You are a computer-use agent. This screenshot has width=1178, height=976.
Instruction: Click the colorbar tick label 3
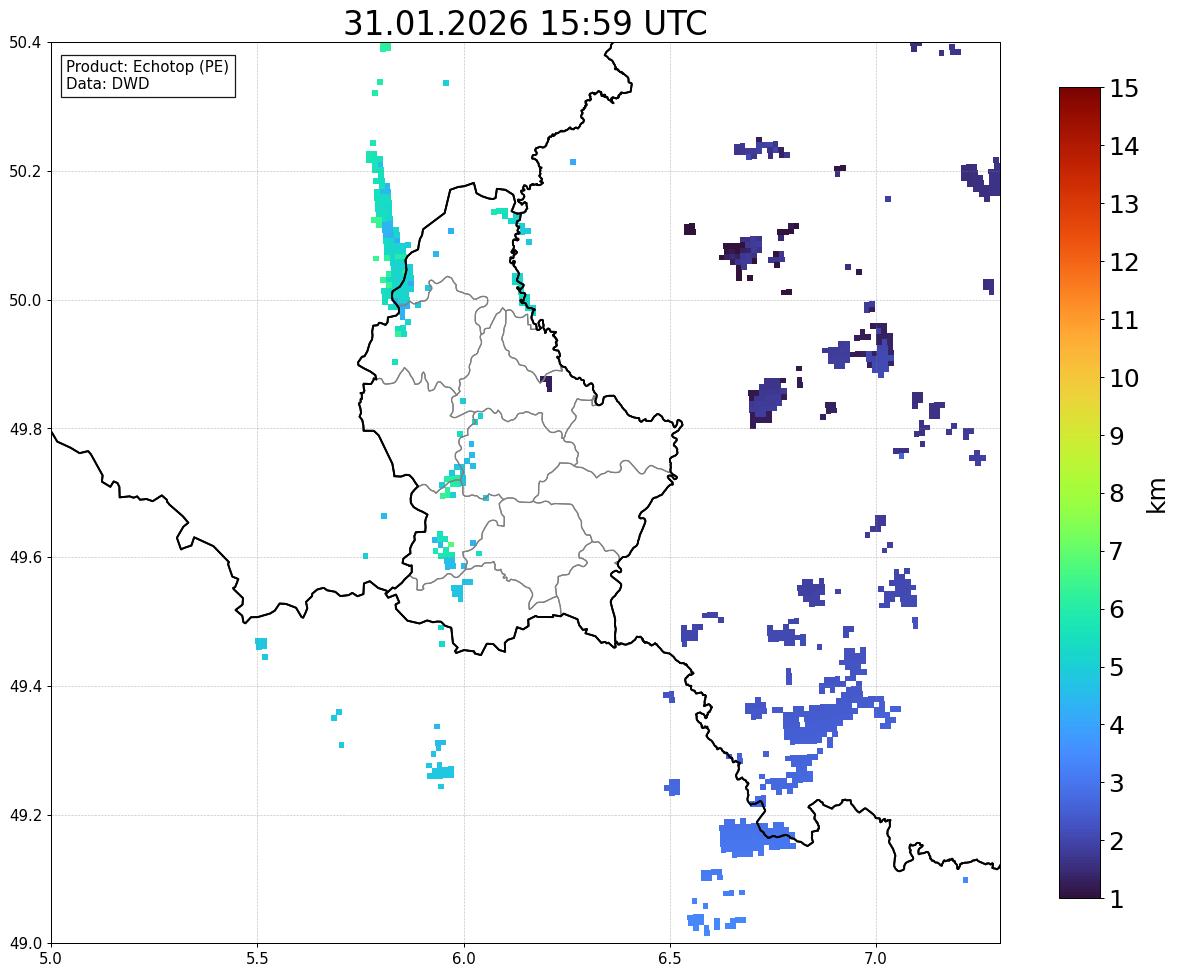[1116, 783]
